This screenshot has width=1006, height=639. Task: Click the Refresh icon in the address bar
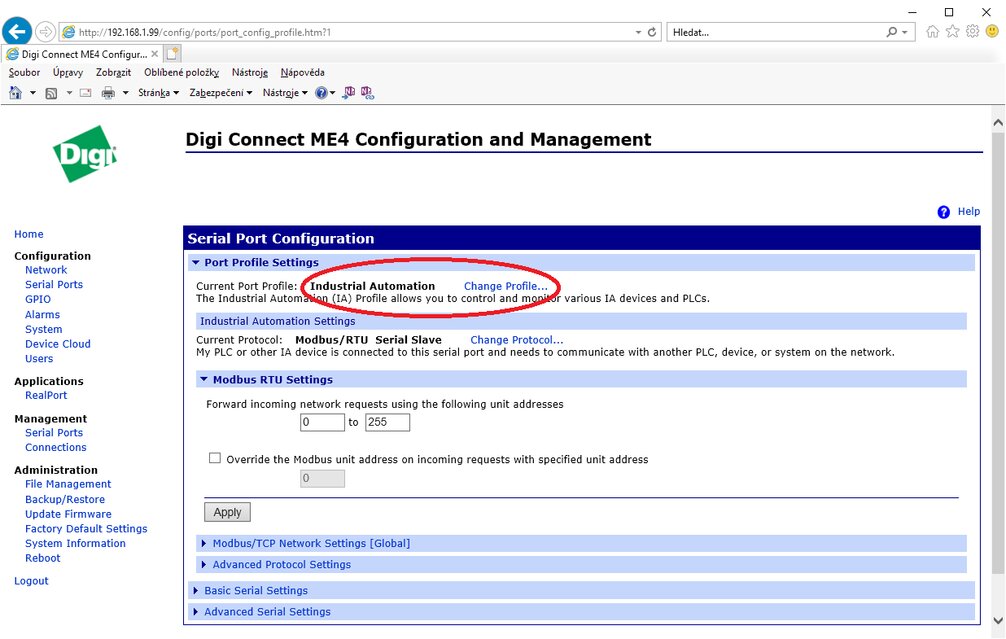(651, 31)
